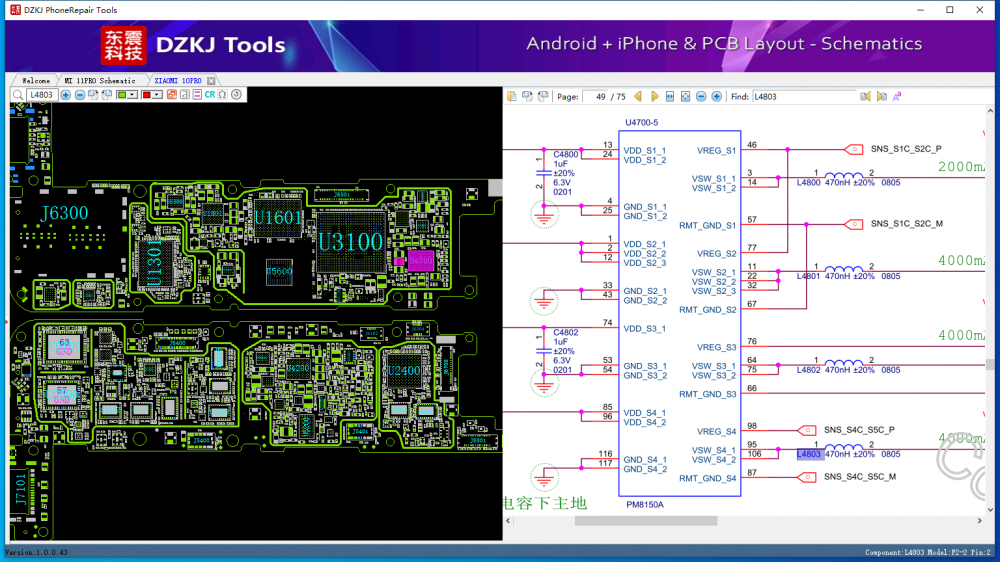Click the schematic scroll down arrow
The width and height of the screenshot is (1000, 562).
(x=990, y=510)
